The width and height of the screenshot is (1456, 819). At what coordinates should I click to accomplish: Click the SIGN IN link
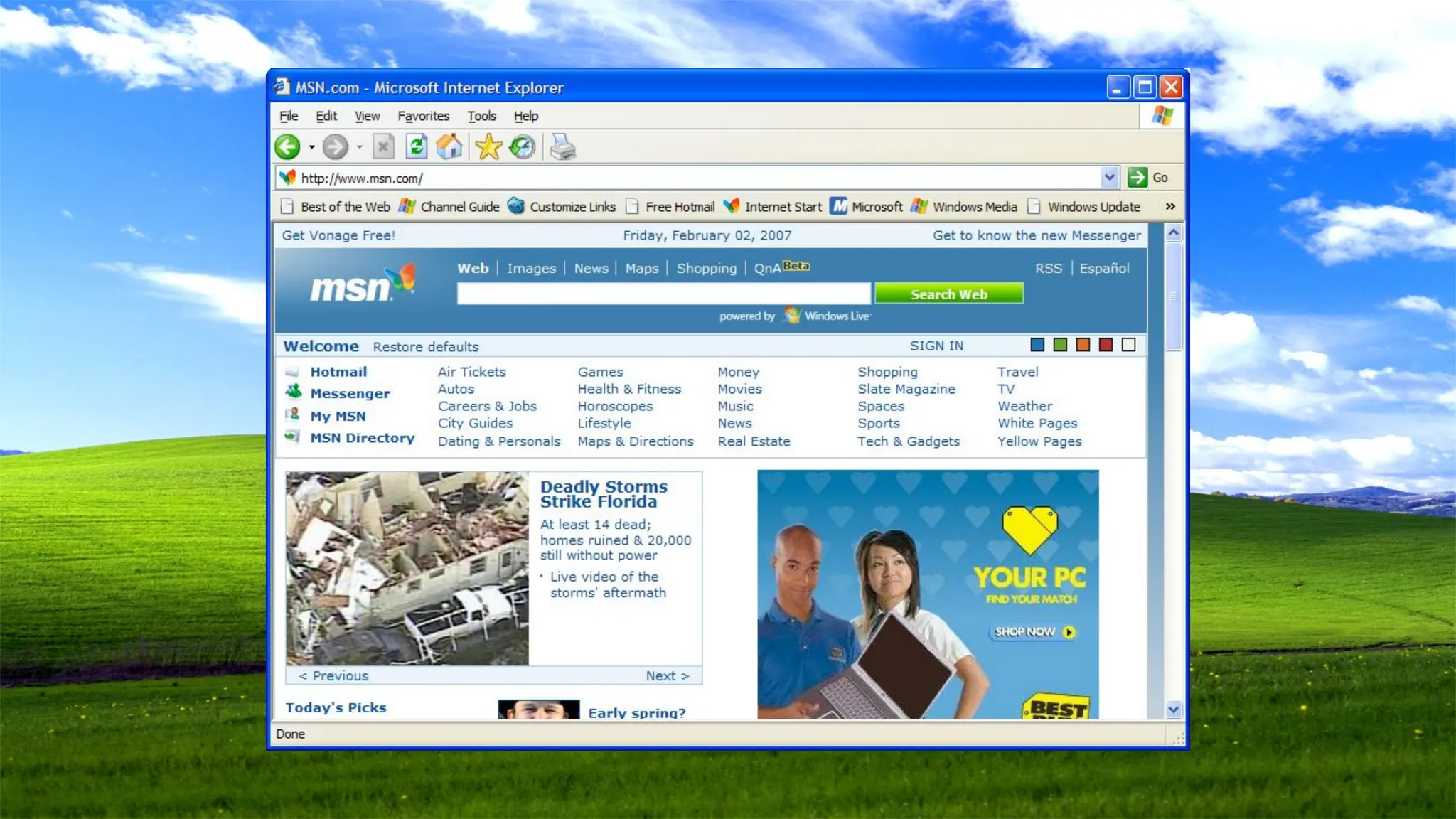click(936, 346)
